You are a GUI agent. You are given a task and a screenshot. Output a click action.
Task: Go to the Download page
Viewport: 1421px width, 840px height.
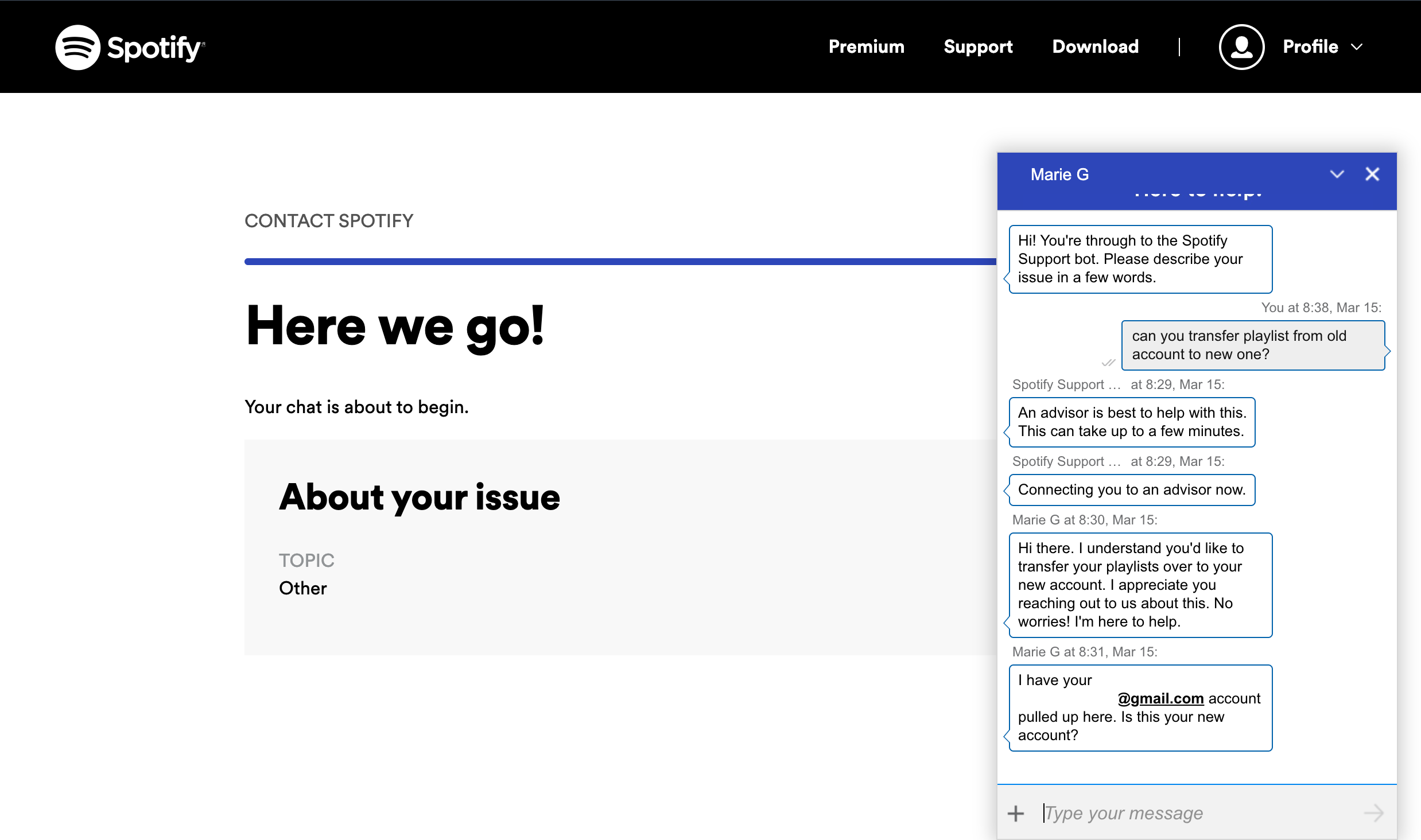tap(1095, 47)
